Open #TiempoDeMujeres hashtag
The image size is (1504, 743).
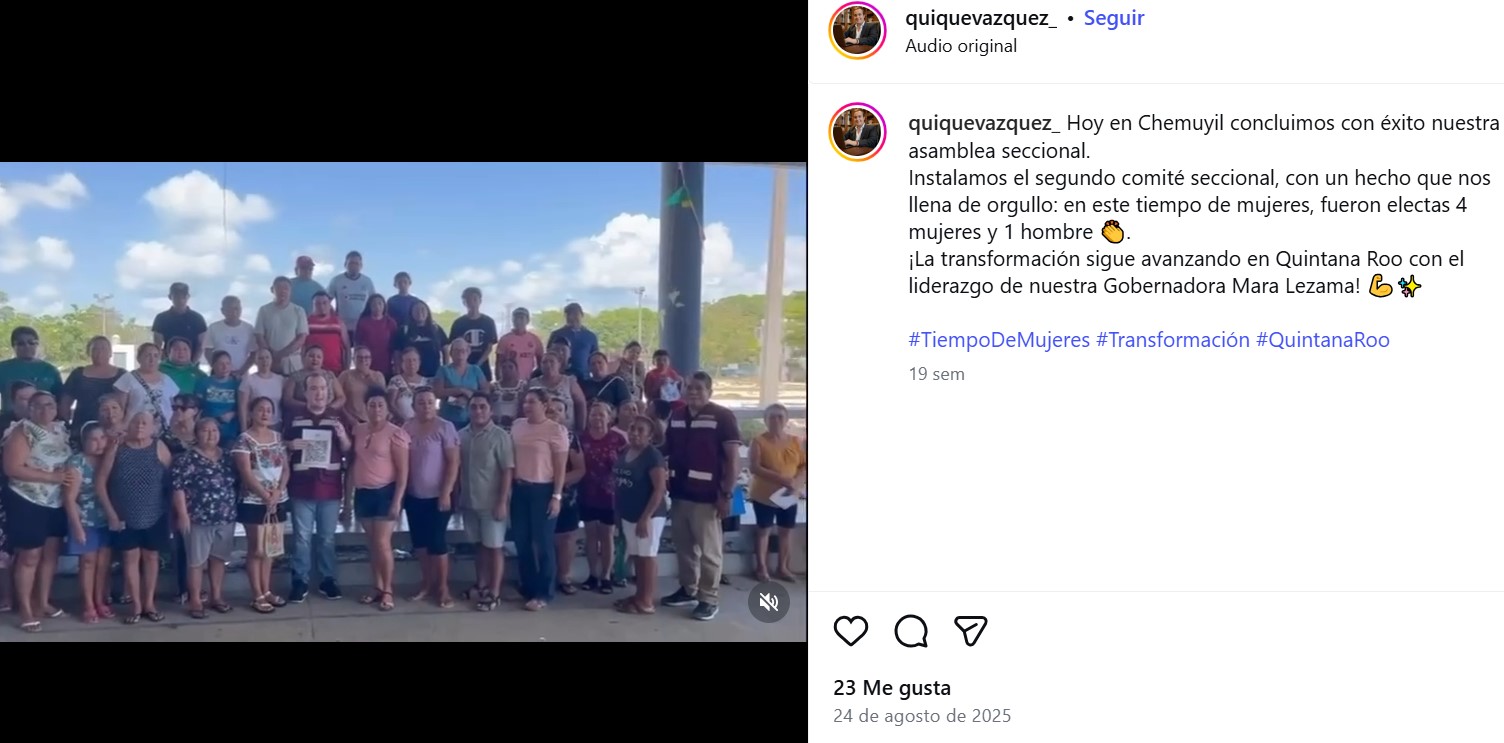[999, 340]
